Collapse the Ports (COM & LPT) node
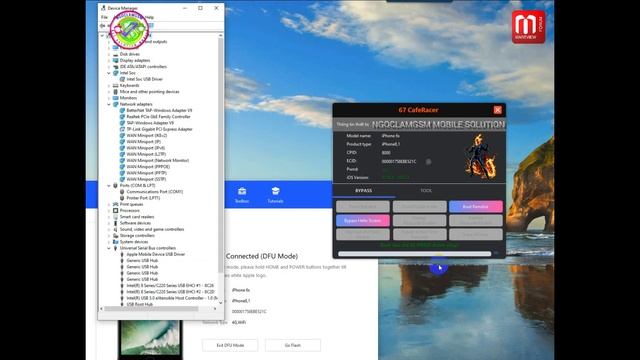The image size is (640, 360). (109, 186)
